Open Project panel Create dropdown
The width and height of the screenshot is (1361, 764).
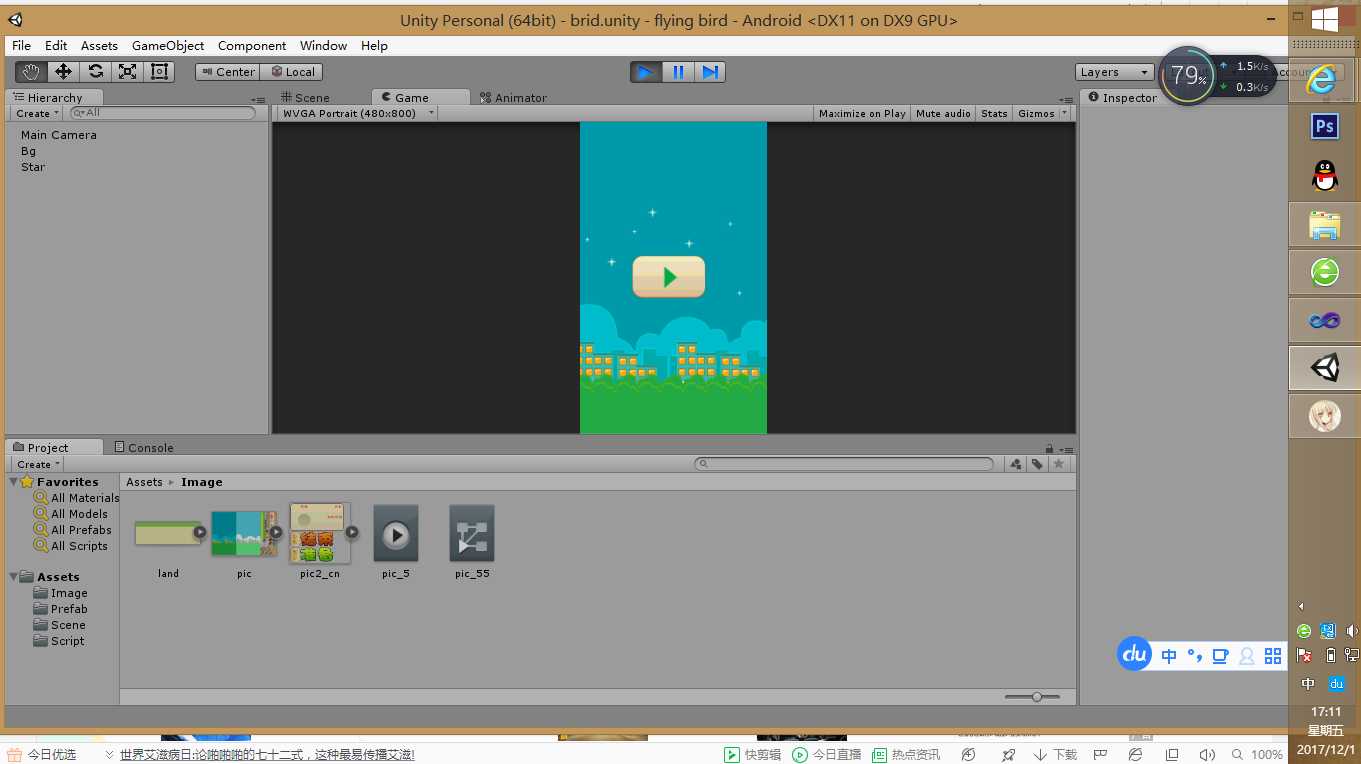coord(38,464)
